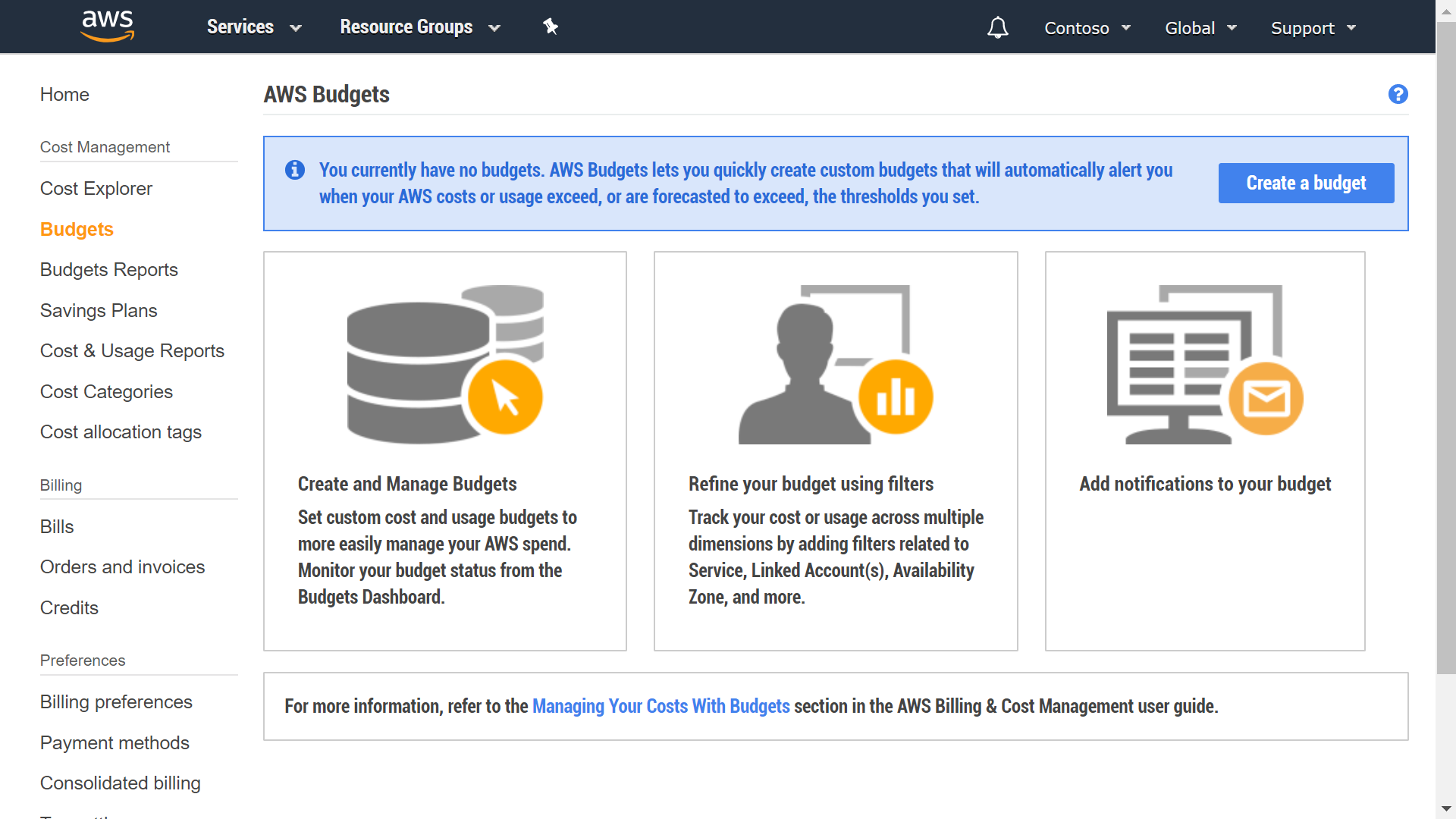
Task: Click the Create a budget button
Action: (1306, 183)
